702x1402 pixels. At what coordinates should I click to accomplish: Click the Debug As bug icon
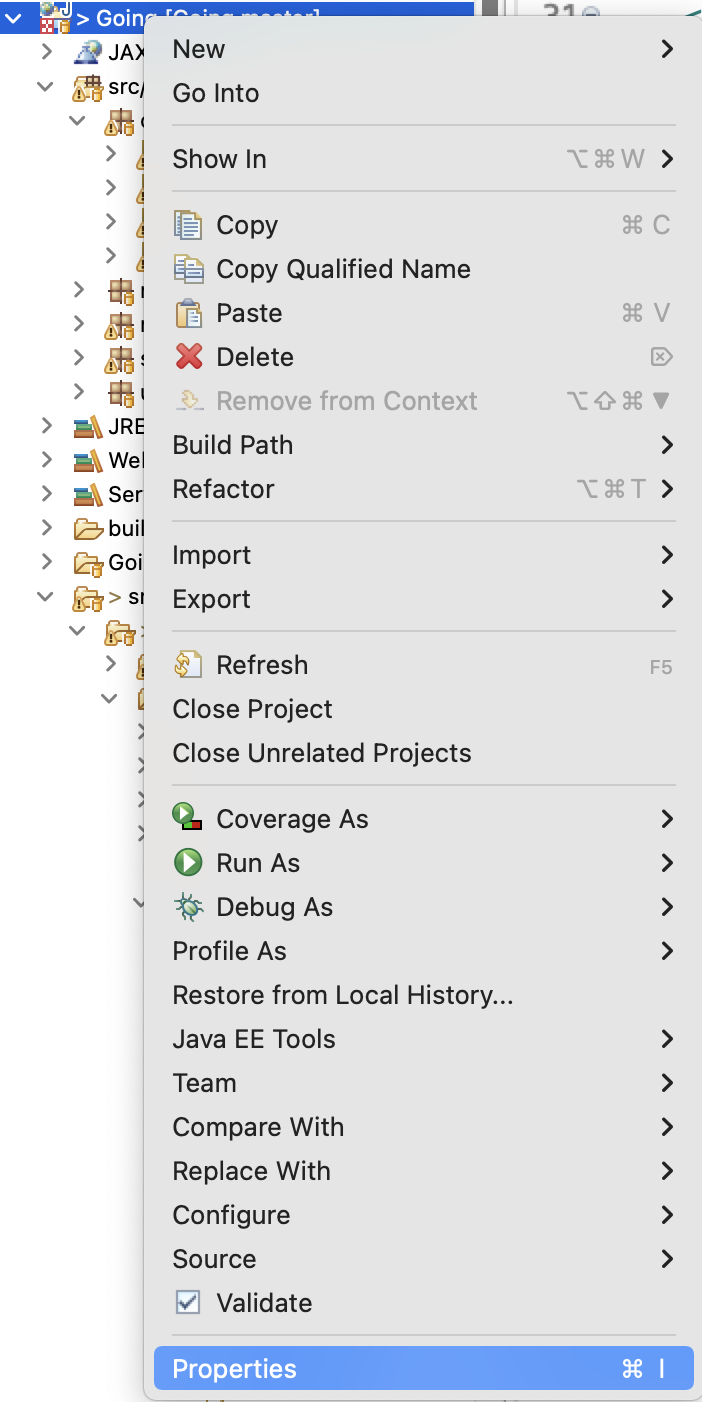[188, 907]
